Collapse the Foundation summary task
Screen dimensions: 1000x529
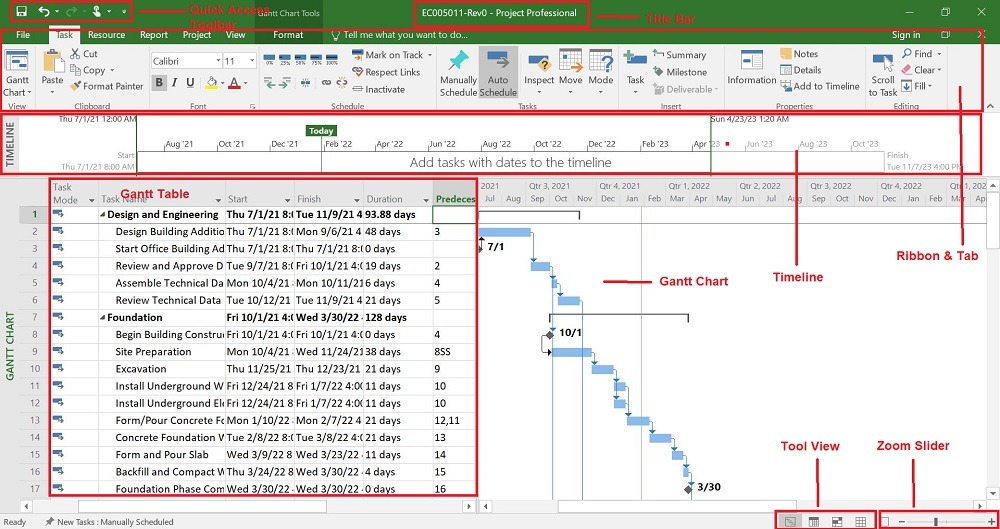click(x=103, y=318)
